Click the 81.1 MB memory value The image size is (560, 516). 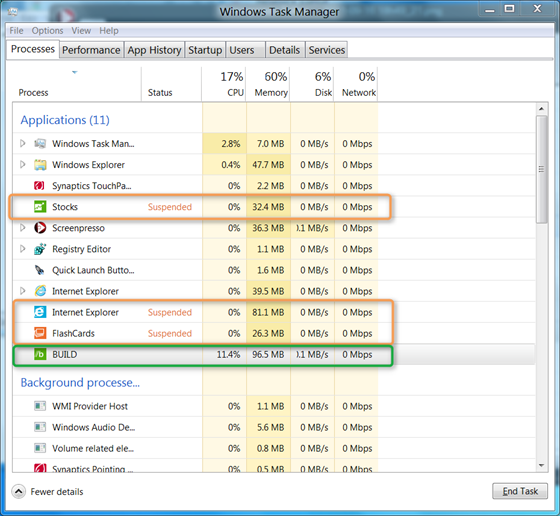[x=268, y=312]
